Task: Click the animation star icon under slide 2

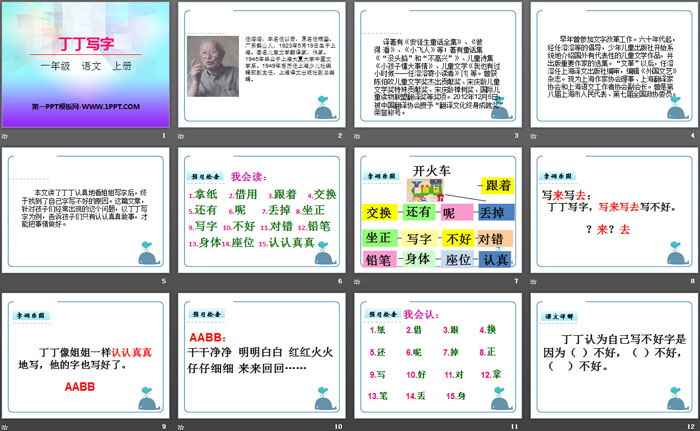Action: coord(181,136)
